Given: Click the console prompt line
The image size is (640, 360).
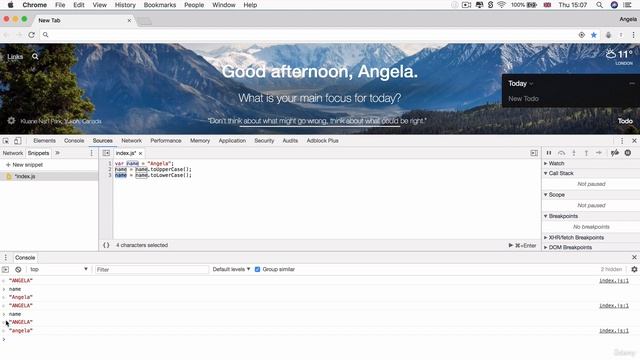Looking at the screenshot, I should 320,339.
